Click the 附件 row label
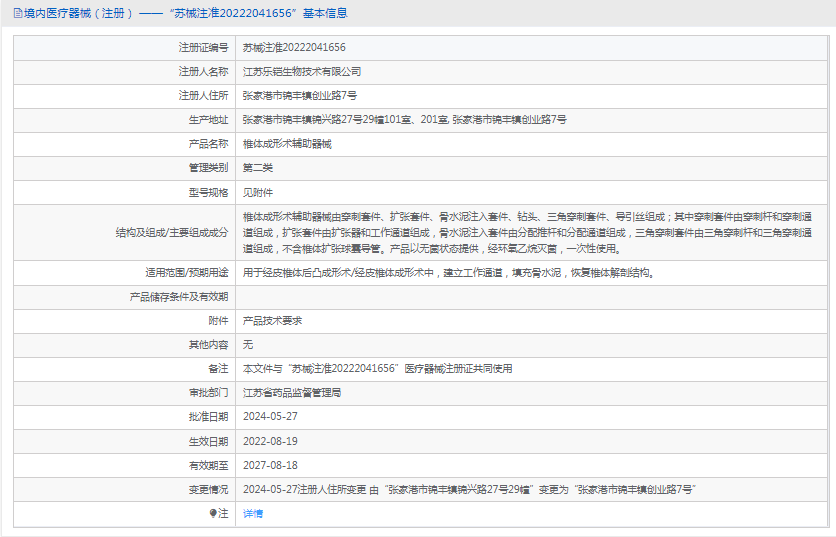Viewport: 836px width, 537px height. pos(218,320)
